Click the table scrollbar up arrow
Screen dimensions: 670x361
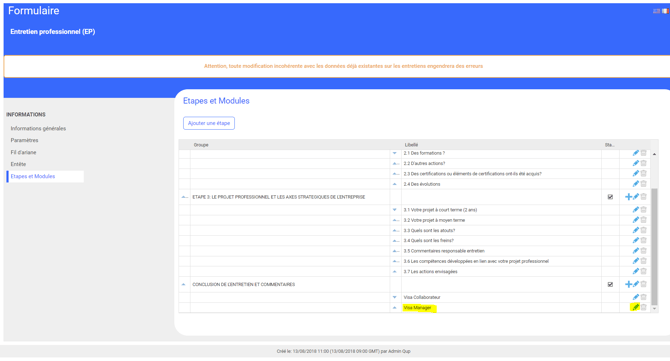[x=654, y=154]
